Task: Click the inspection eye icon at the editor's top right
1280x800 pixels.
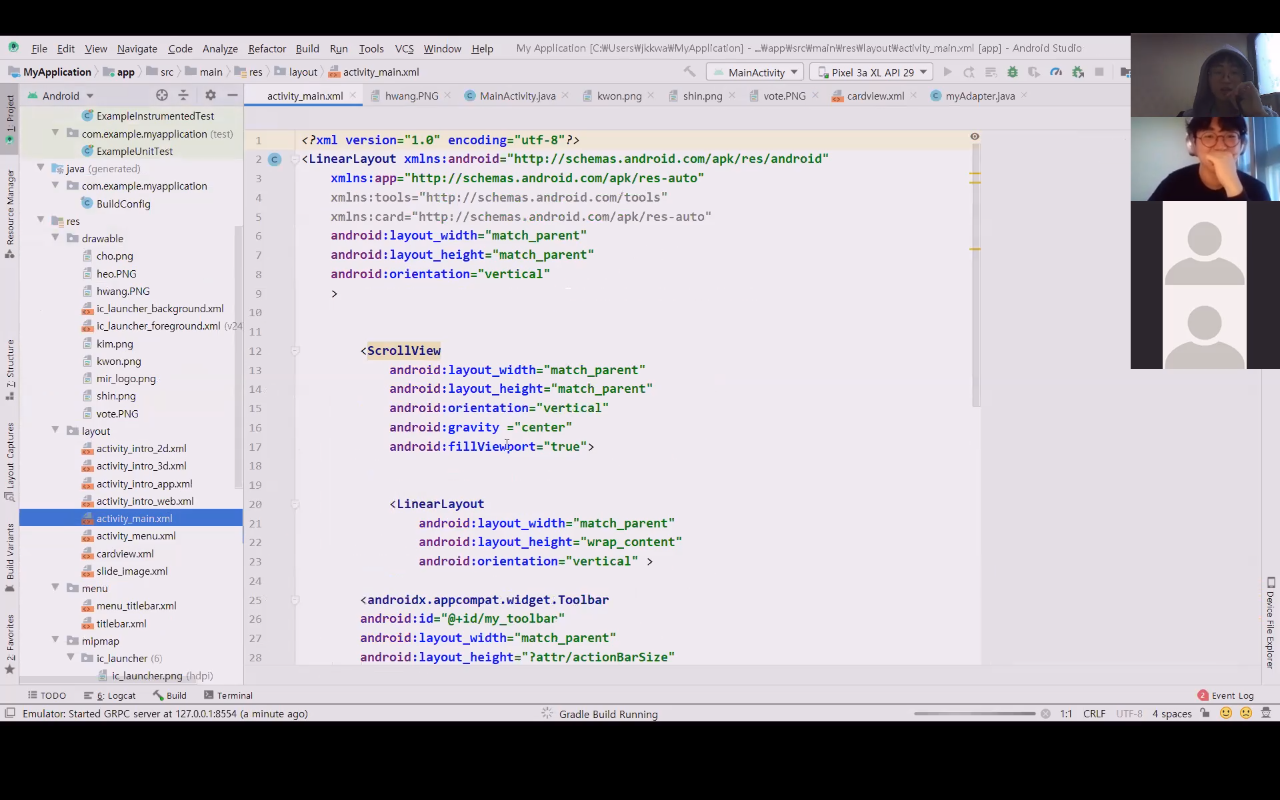Action: 974,137
